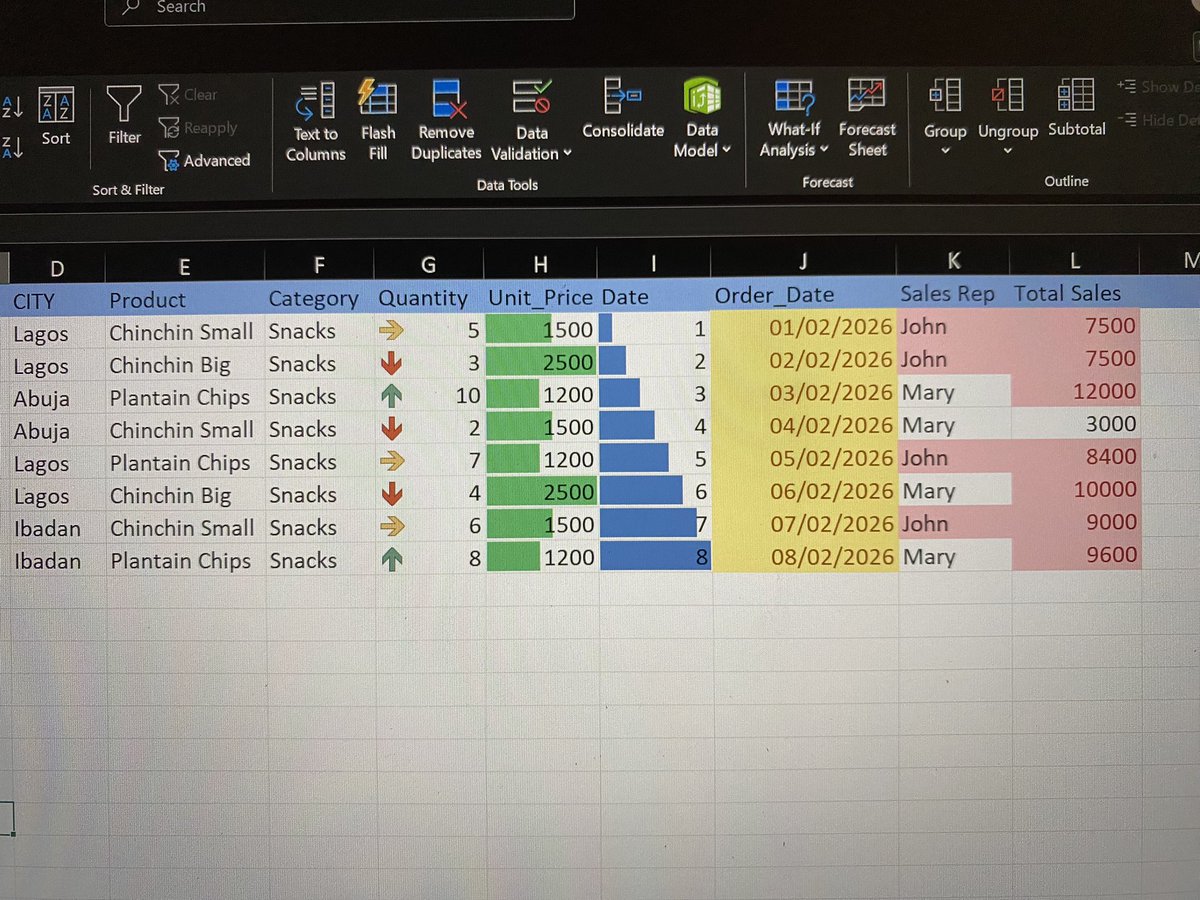The width and height of the screenshot is (1200, 900).
Task: Select Total Sales cell showing 8400
Action: [1075, 456]
